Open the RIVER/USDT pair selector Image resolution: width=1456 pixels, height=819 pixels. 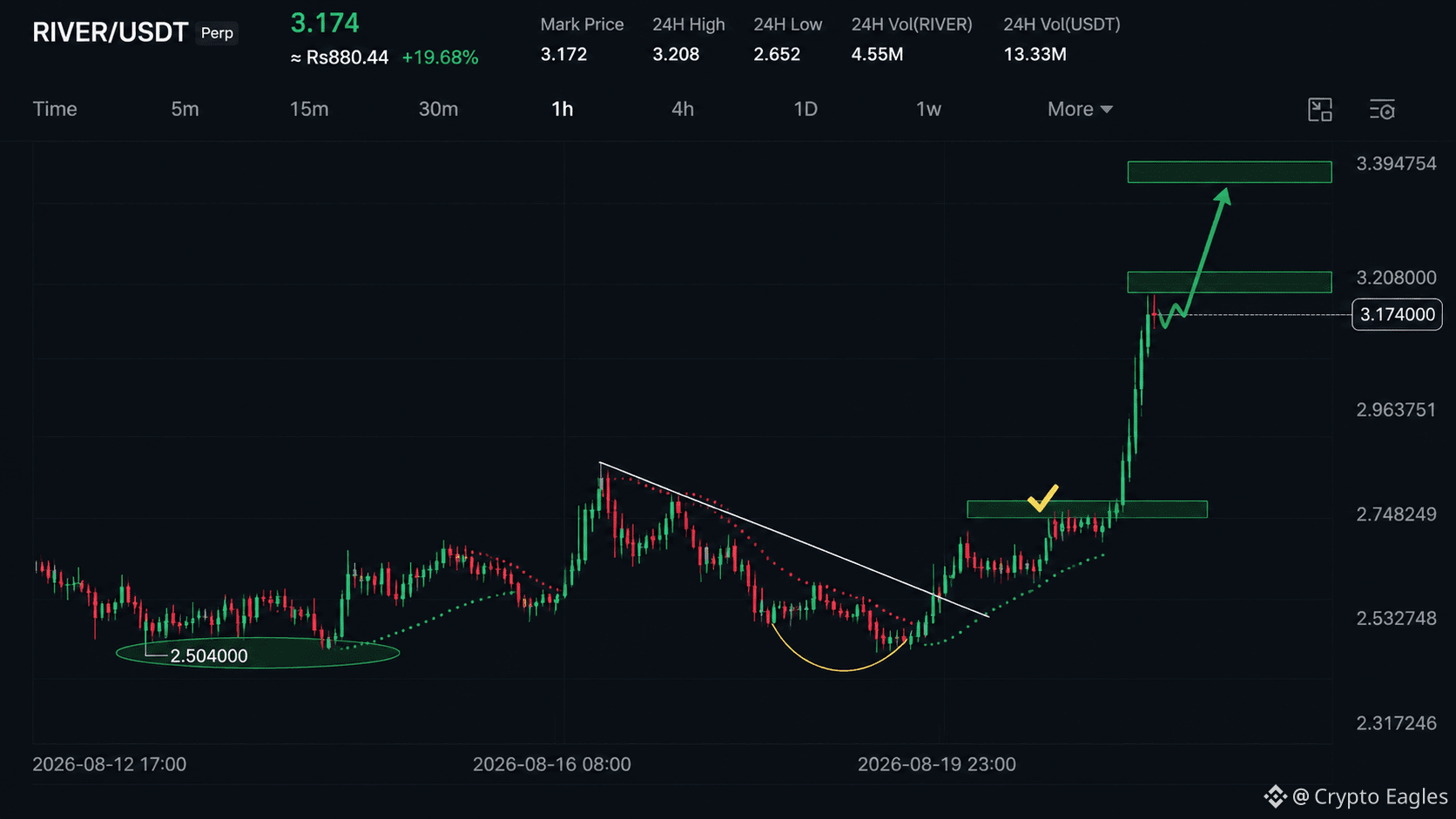(x=111, y=32)
